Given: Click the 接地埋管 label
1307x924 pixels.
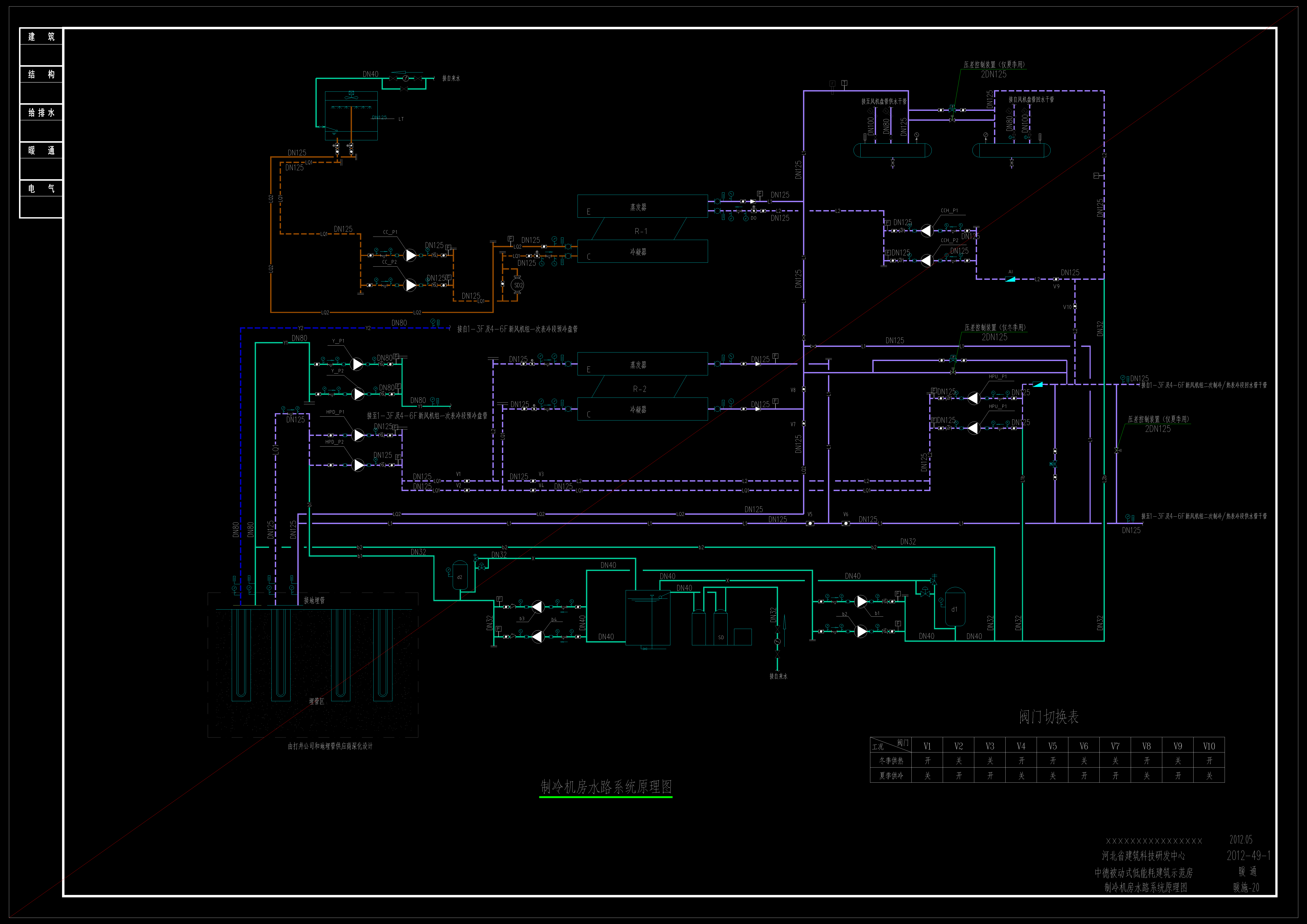Looking at the screenshot, I should tap(314, 600).
